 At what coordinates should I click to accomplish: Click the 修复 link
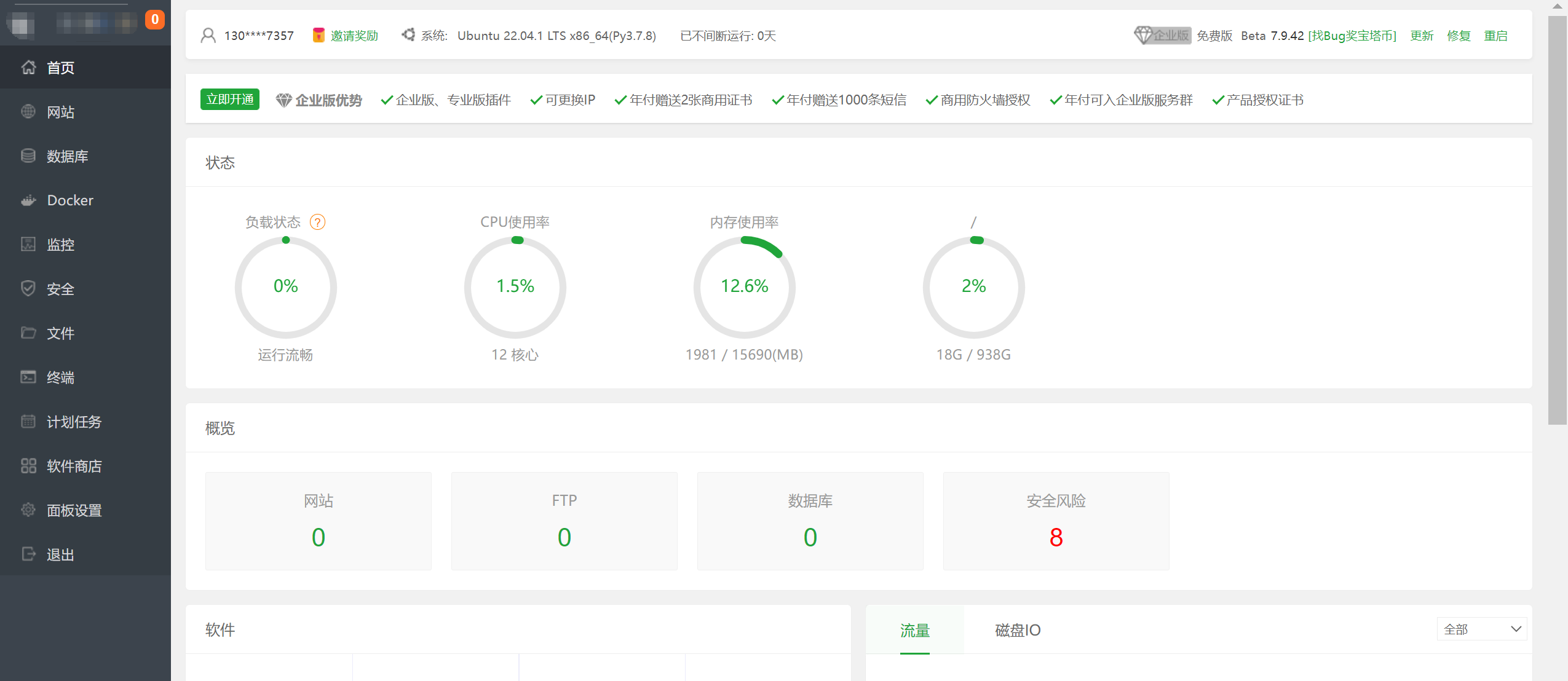[1459, 36]
